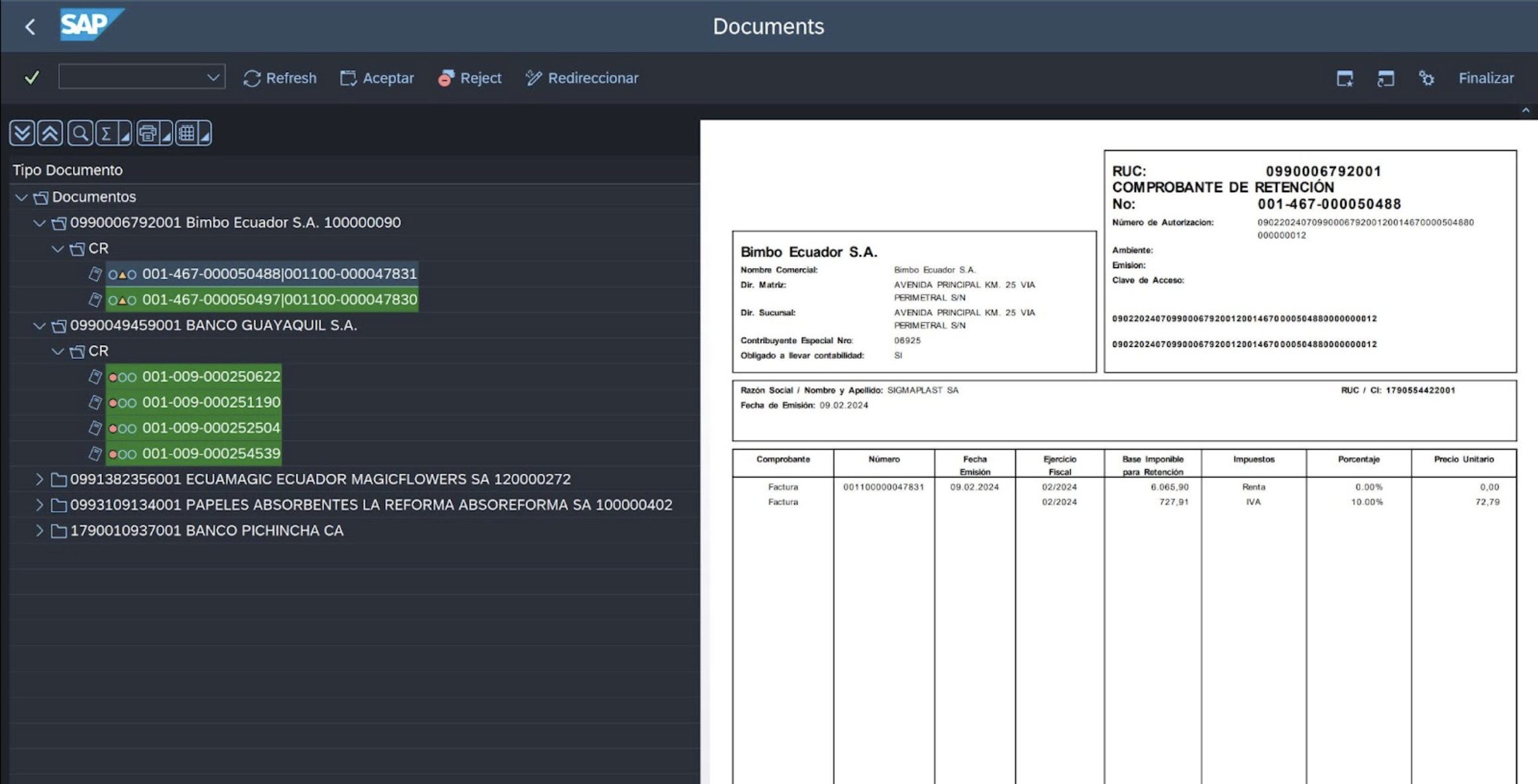This screenshot has width=1538, height=784.
Task: Click the Finalizar button
Action: 1486,78
